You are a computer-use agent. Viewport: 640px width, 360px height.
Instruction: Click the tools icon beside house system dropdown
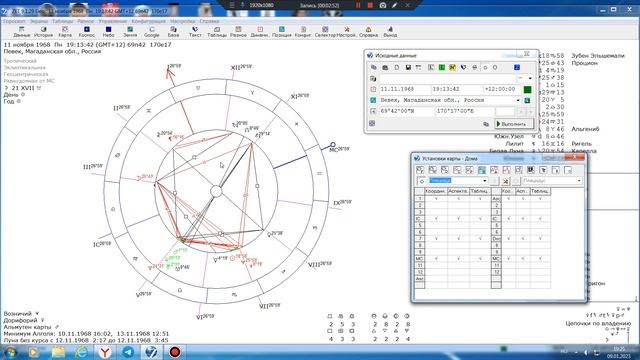click(505, 181)
